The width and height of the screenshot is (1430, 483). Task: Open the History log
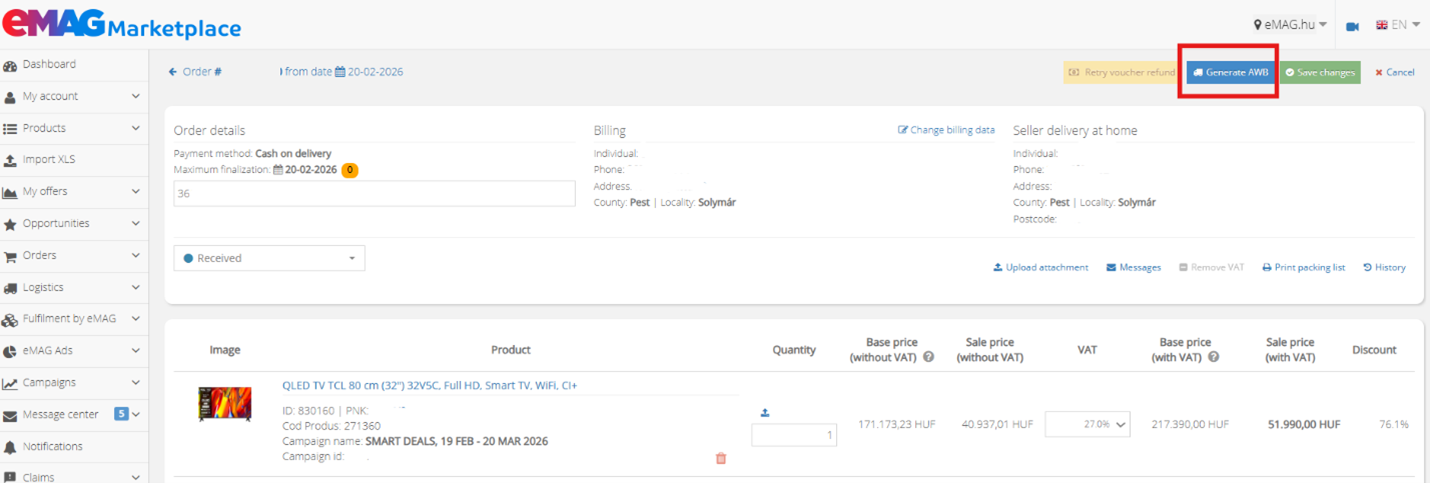(x=1384, y=267)
